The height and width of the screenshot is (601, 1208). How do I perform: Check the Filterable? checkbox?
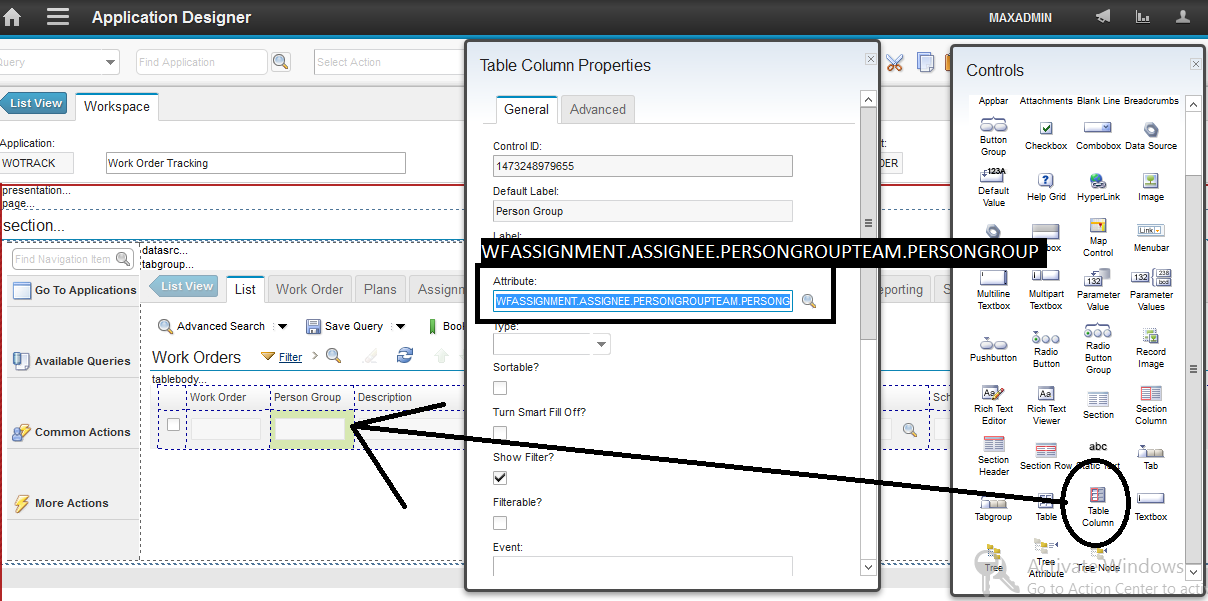[x=499, y=522]
